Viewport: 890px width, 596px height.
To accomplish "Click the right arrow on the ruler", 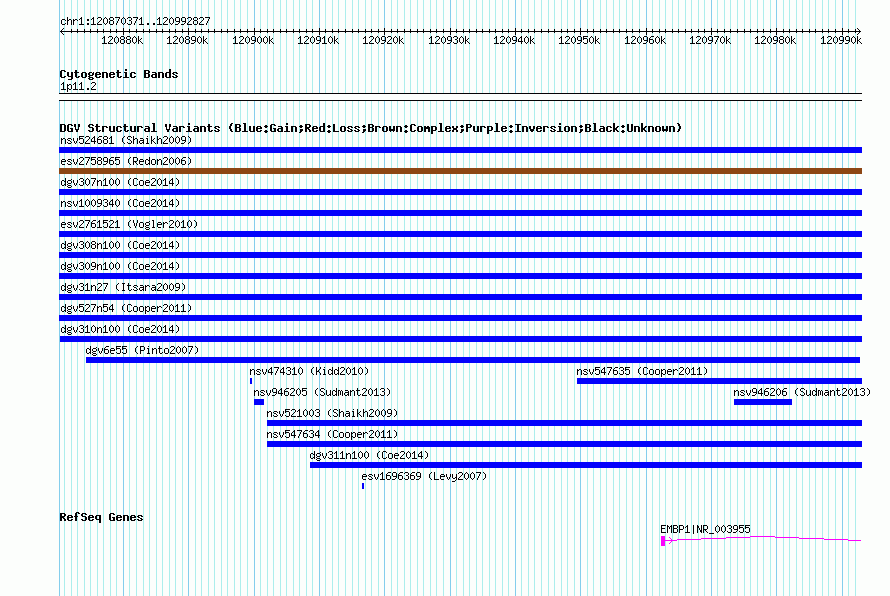I will coord(859,31).
